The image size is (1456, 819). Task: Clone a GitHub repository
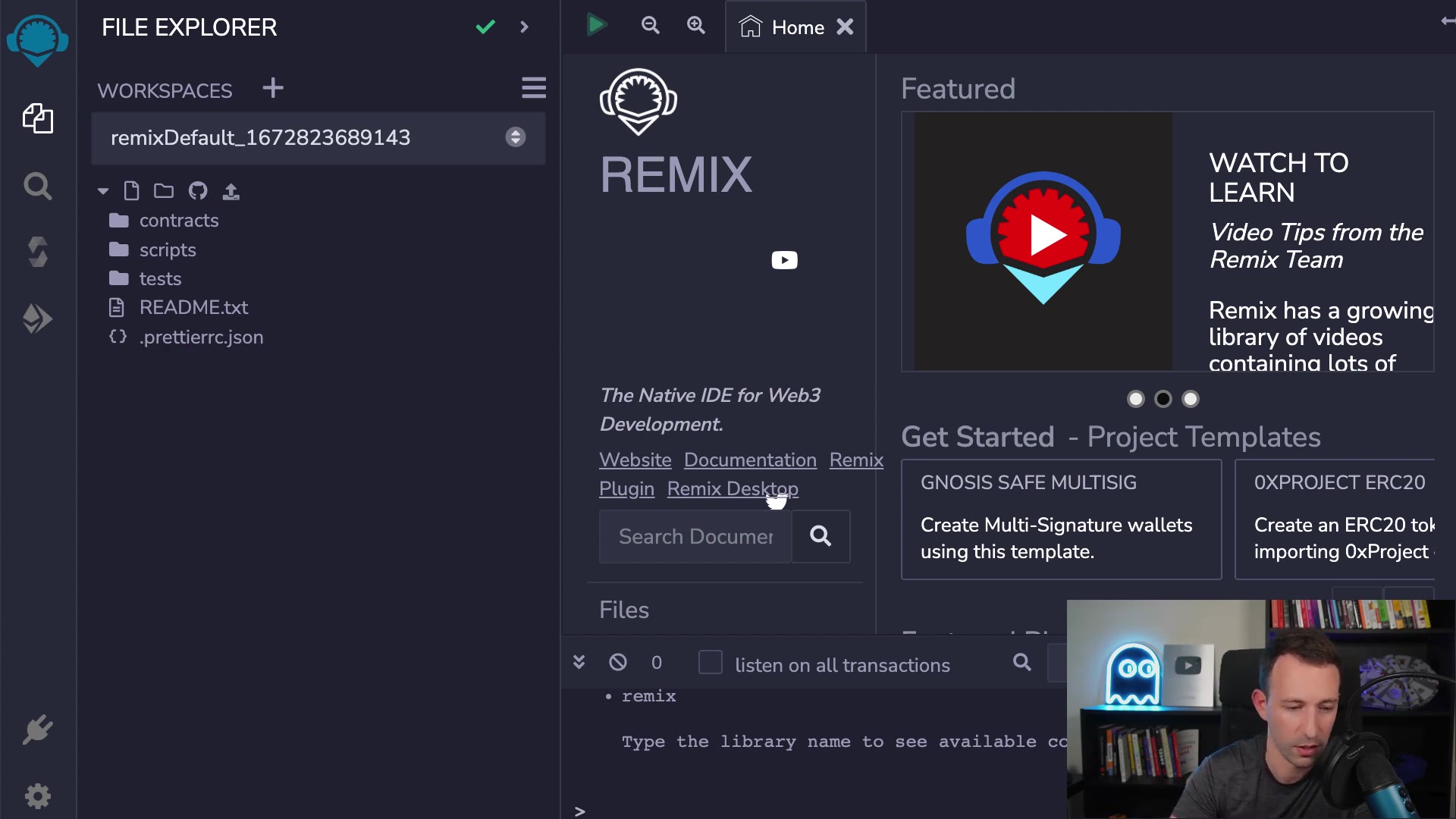(x=197, y=190)
